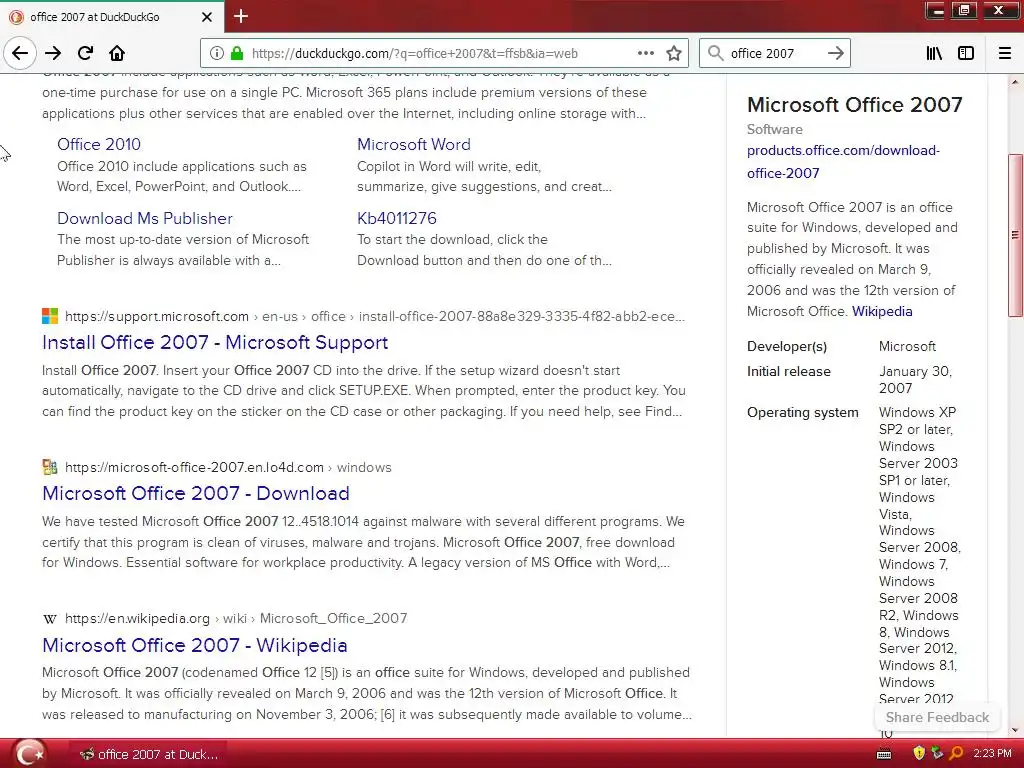This screenshot has height=768, width=1024.
Task: Click the green padlock security icon
Action: [237, 53]
